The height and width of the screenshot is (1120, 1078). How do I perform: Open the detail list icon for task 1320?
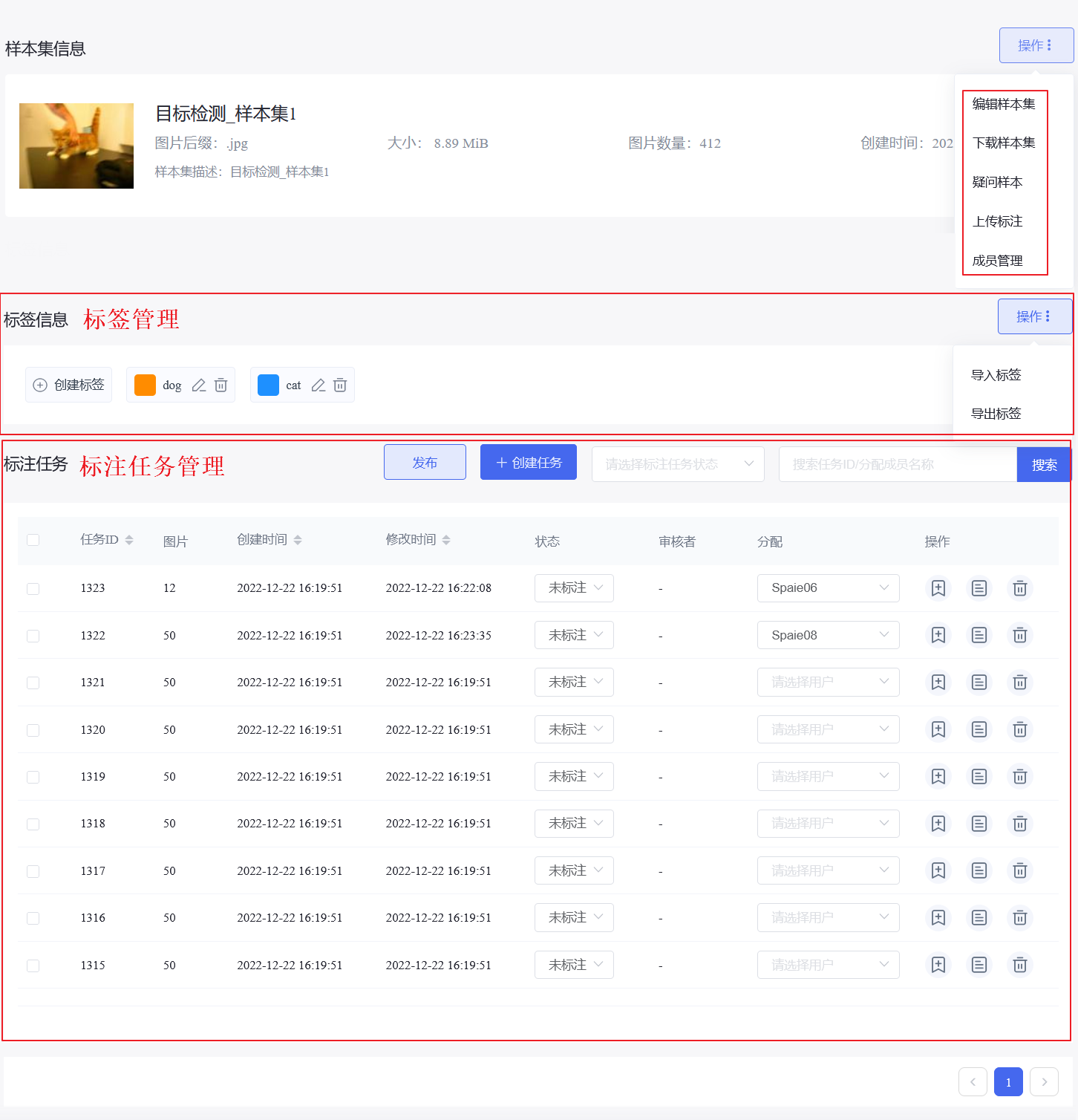tap(979, 729)
